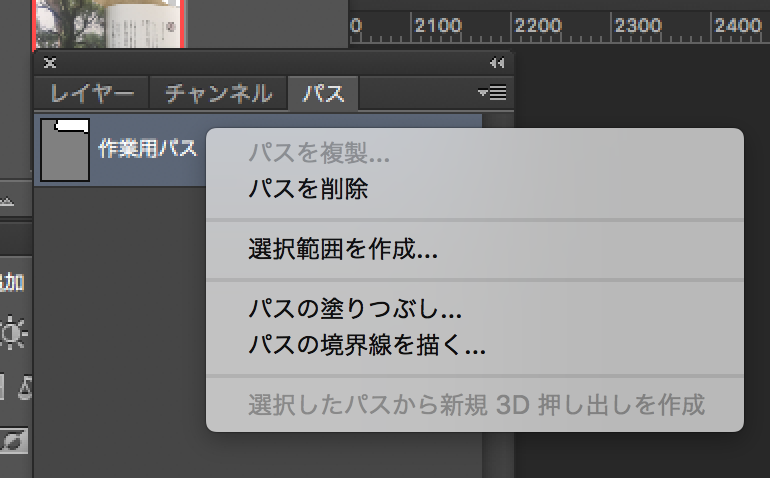Click the 2200 mark on the horizontal ruler
The image size is (770, 478).
[x=538, y=25]
